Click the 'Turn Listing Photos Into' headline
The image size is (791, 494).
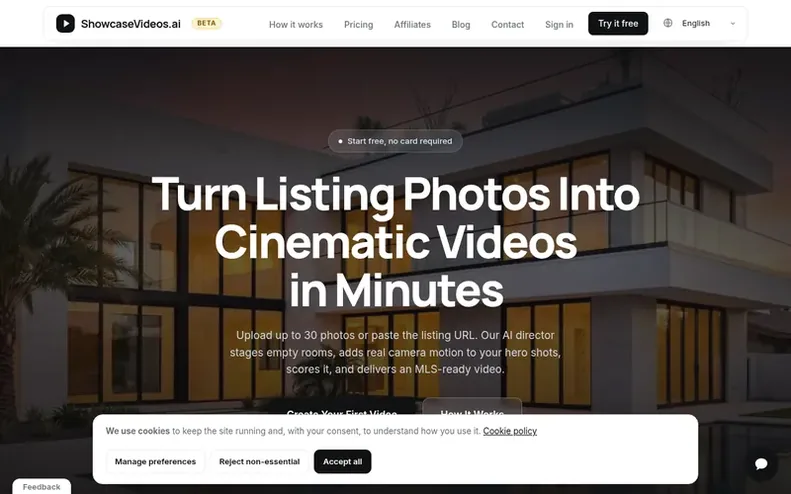click(x=396, y=194)
